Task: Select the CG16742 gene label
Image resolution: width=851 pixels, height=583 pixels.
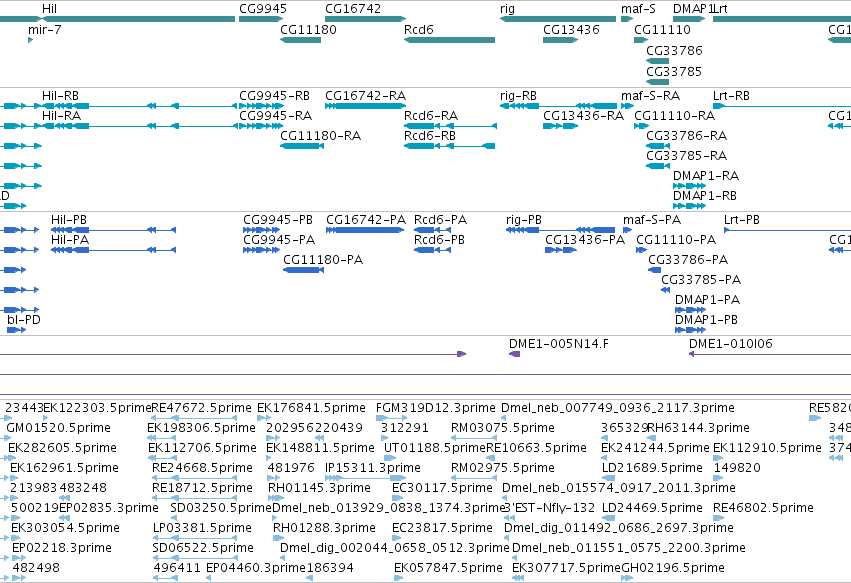Action: [353, 9]
